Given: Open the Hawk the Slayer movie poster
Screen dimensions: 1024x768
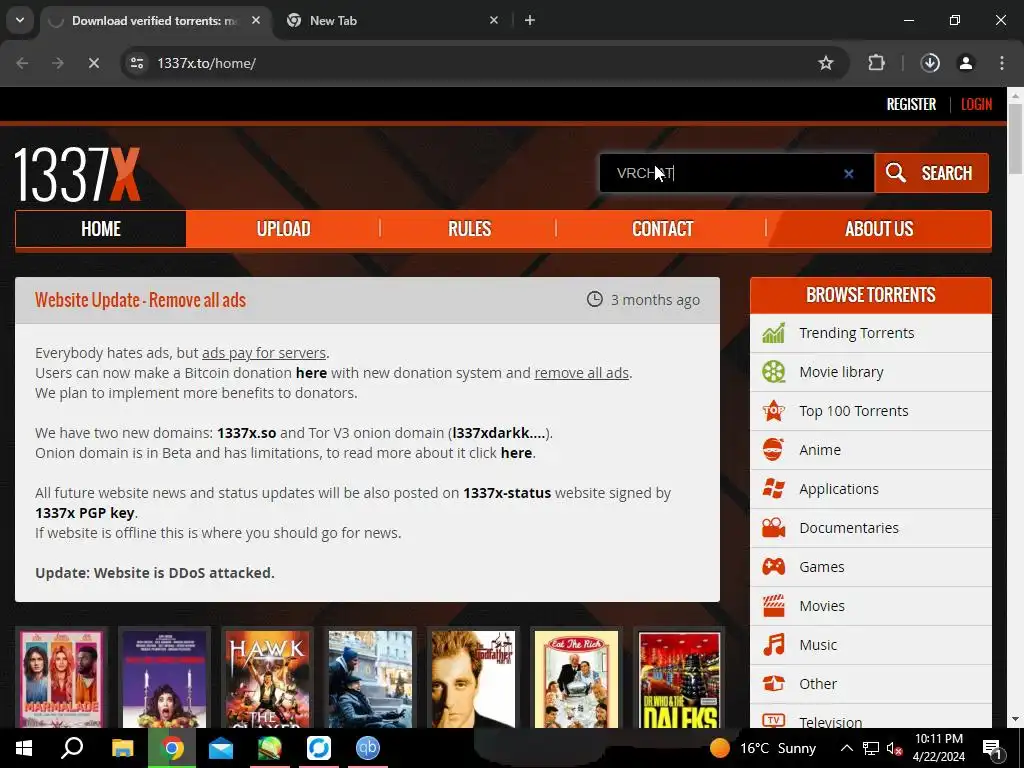Looking at the screenshot, I should (x=267, y=679).
